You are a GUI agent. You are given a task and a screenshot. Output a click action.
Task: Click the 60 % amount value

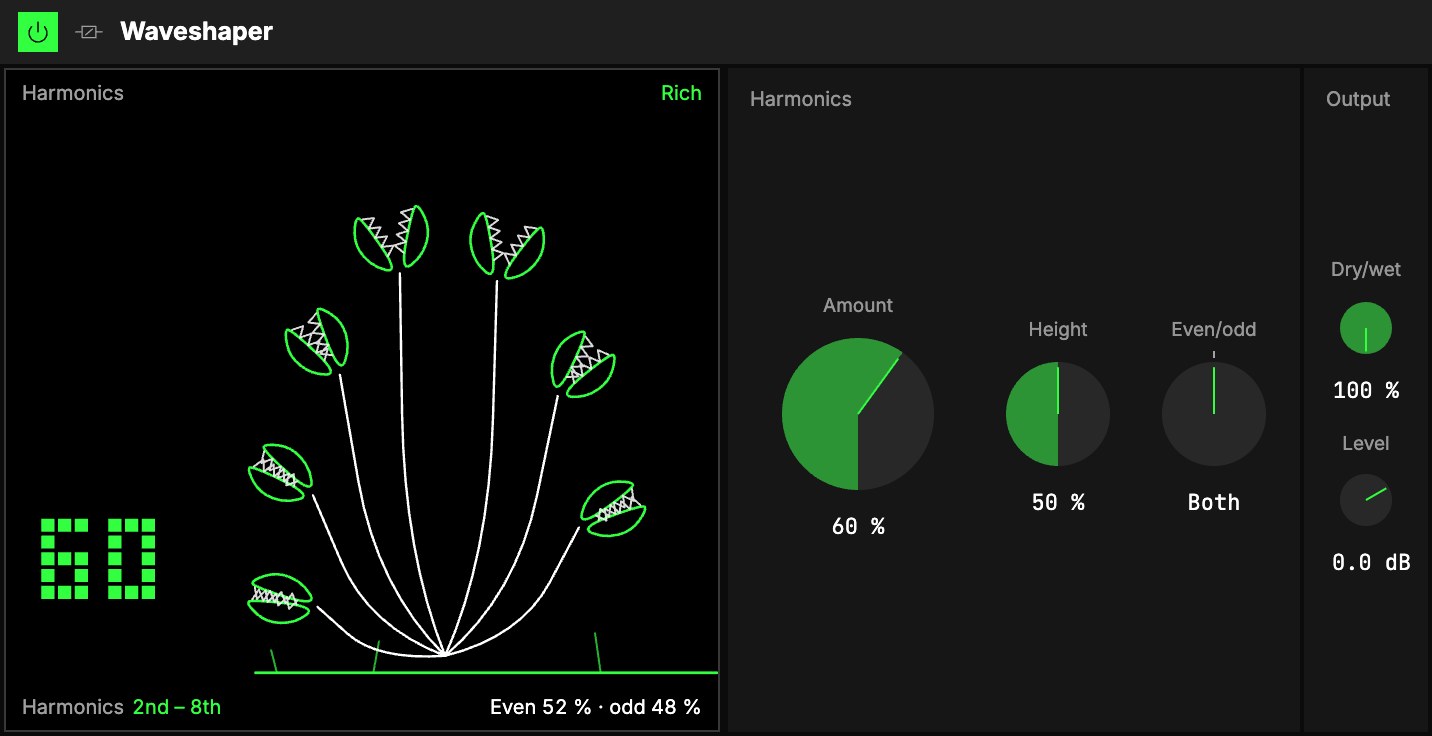(x=858, y=526)
